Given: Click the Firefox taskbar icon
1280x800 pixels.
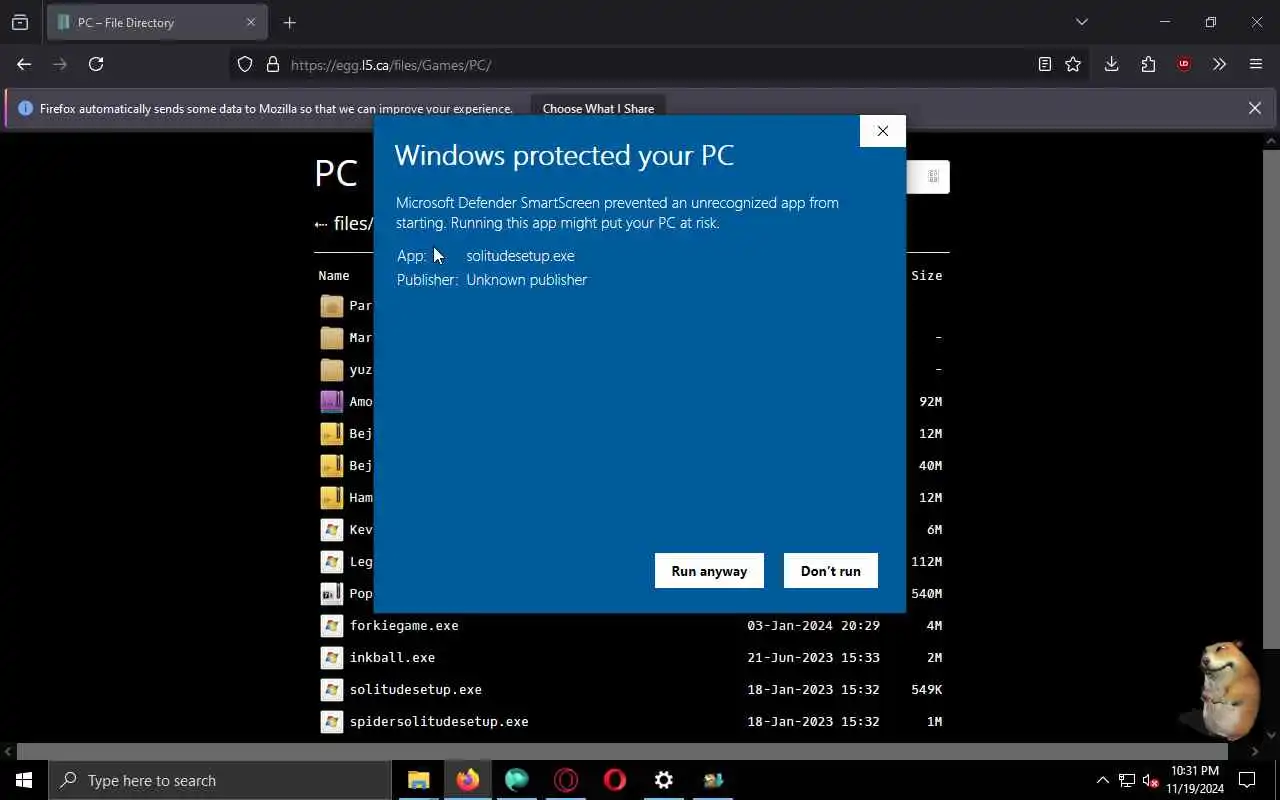Looking at the screenshot, I should 468,780.
